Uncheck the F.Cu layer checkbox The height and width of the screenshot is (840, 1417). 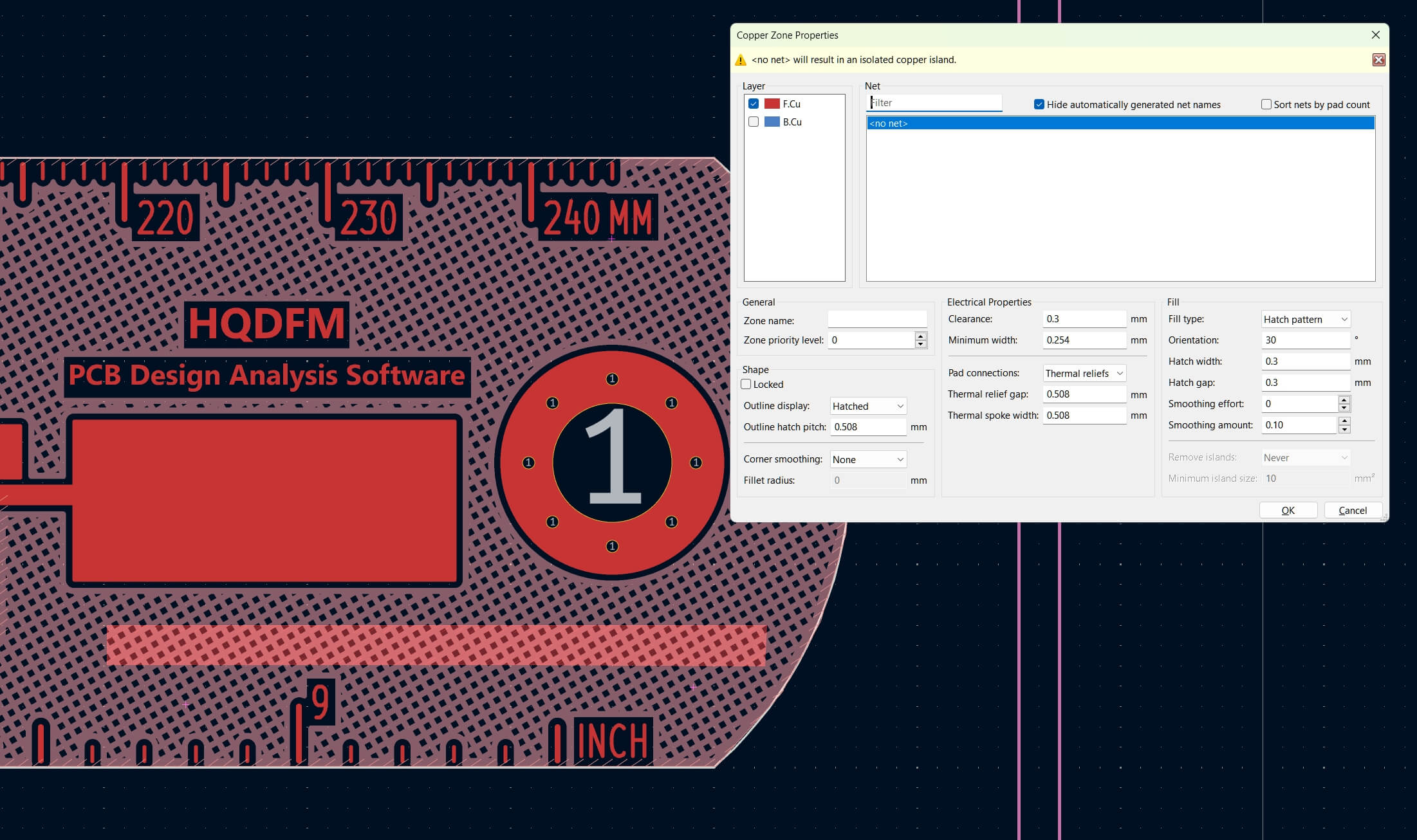[x=754, y=104]
